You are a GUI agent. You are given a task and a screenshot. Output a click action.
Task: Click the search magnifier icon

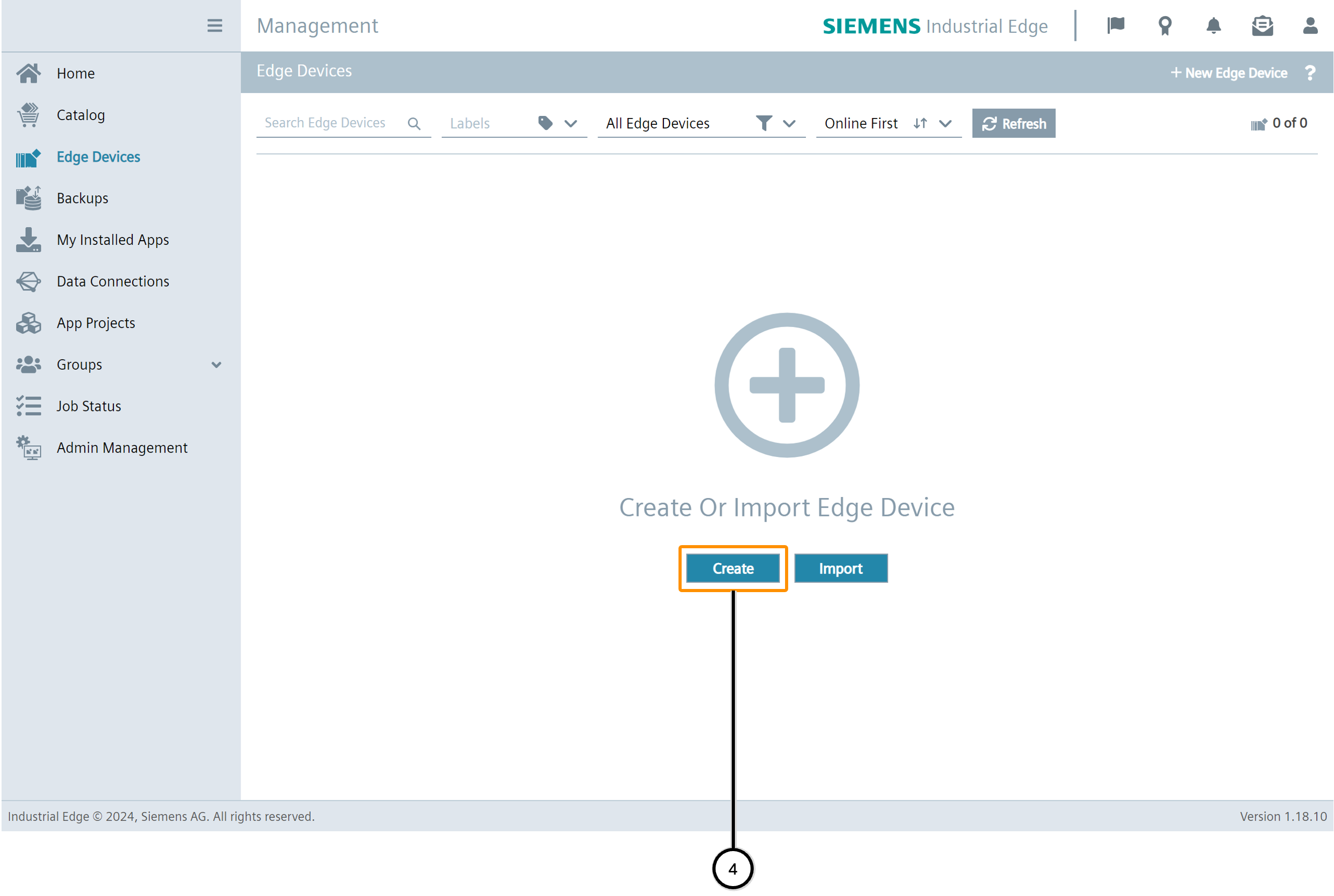[x=414, y=123]
